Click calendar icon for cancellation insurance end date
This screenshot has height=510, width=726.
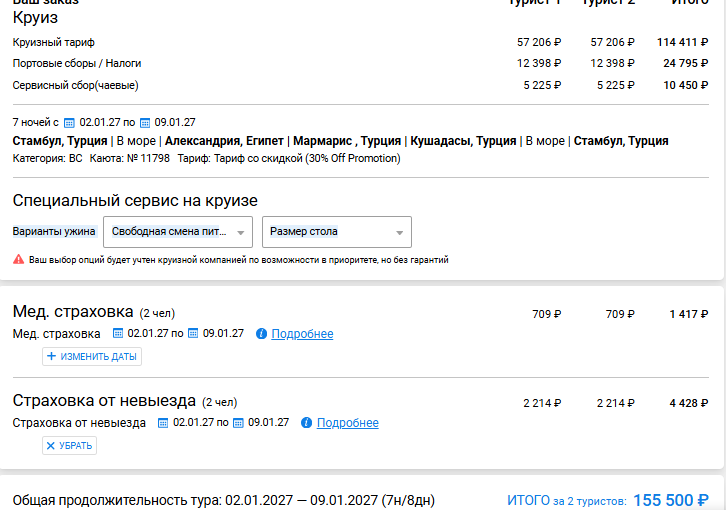238,422
